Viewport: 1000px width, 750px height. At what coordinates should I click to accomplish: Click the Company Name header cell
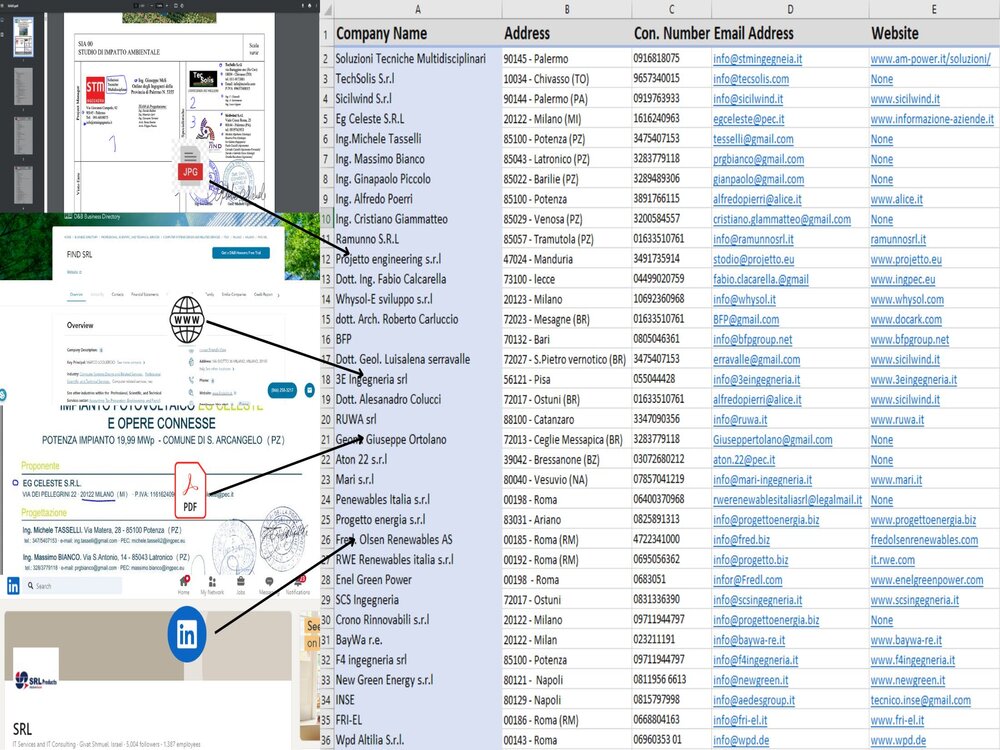click(x=418, y=33)
